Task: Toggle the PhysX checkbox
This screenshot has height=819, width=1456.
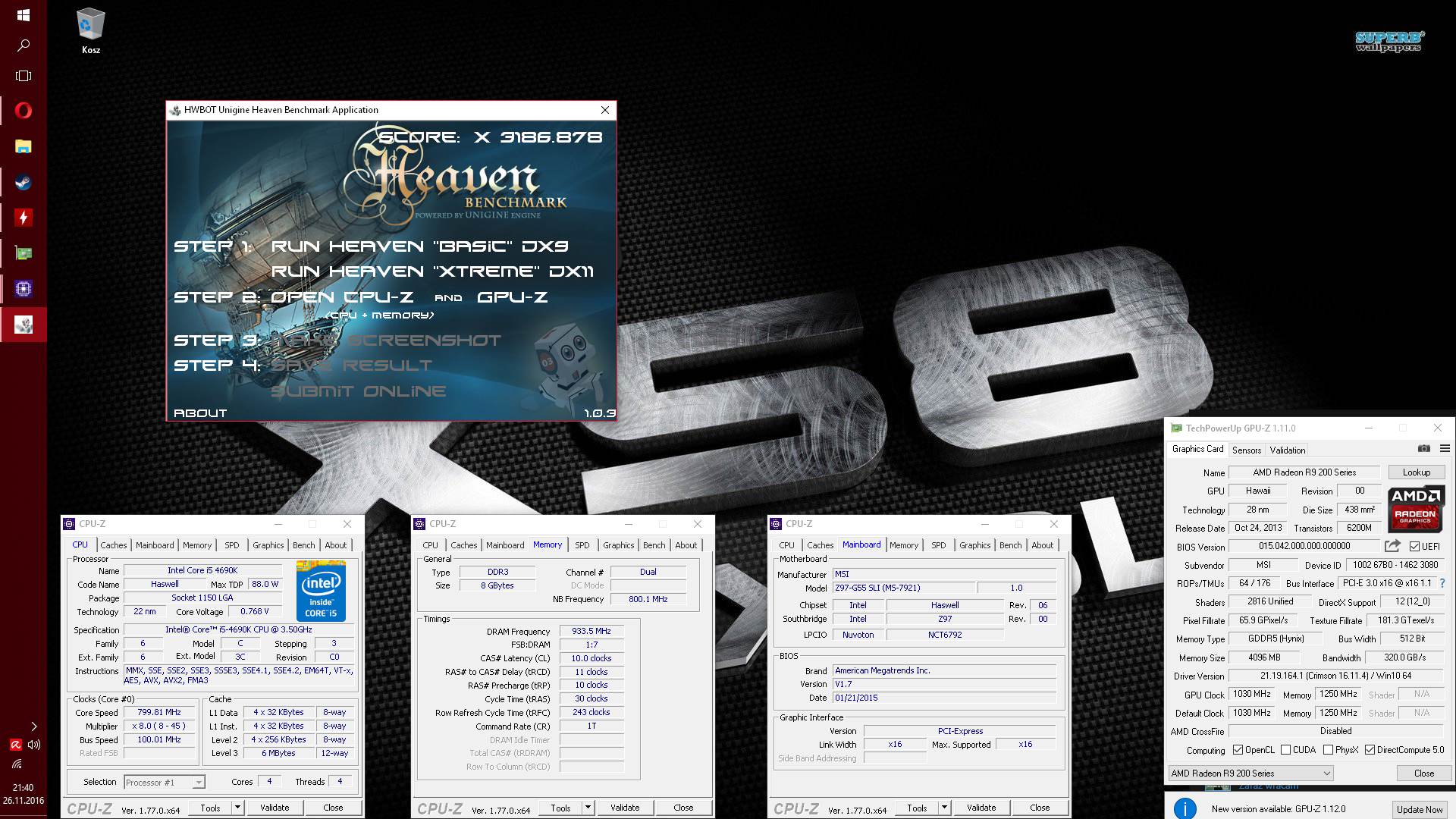Action: coord(1328,750)
